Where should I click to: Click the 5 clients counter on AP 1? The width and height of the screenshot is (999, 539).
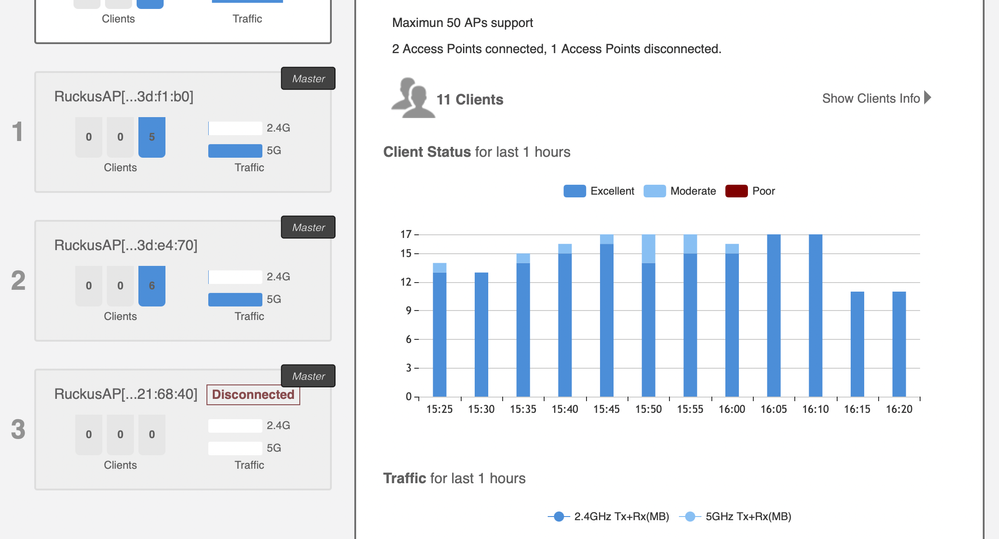pos(152,137)
